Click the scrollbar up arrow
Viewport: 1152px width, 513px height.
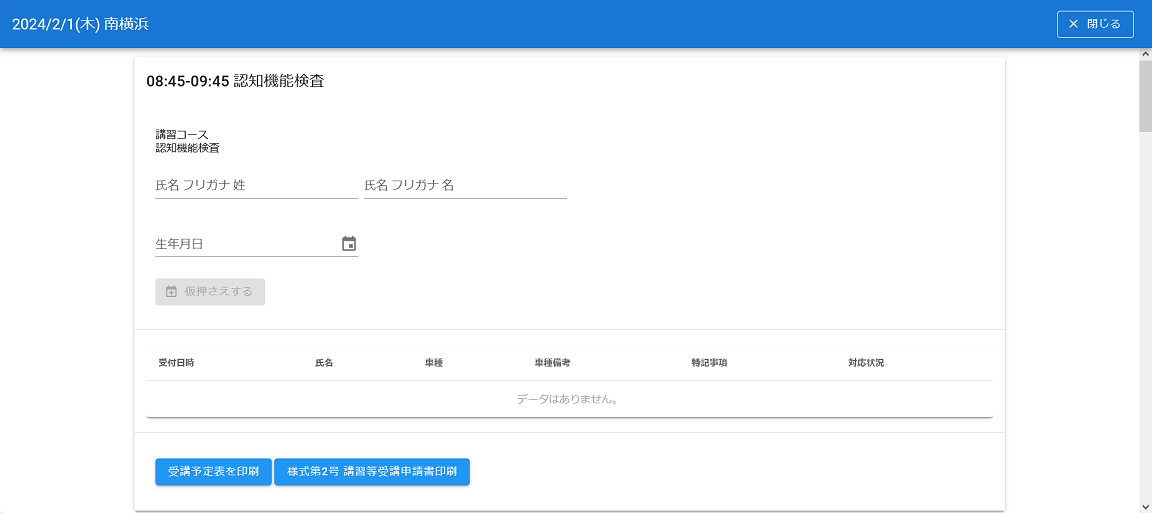tap(1145, 54)
